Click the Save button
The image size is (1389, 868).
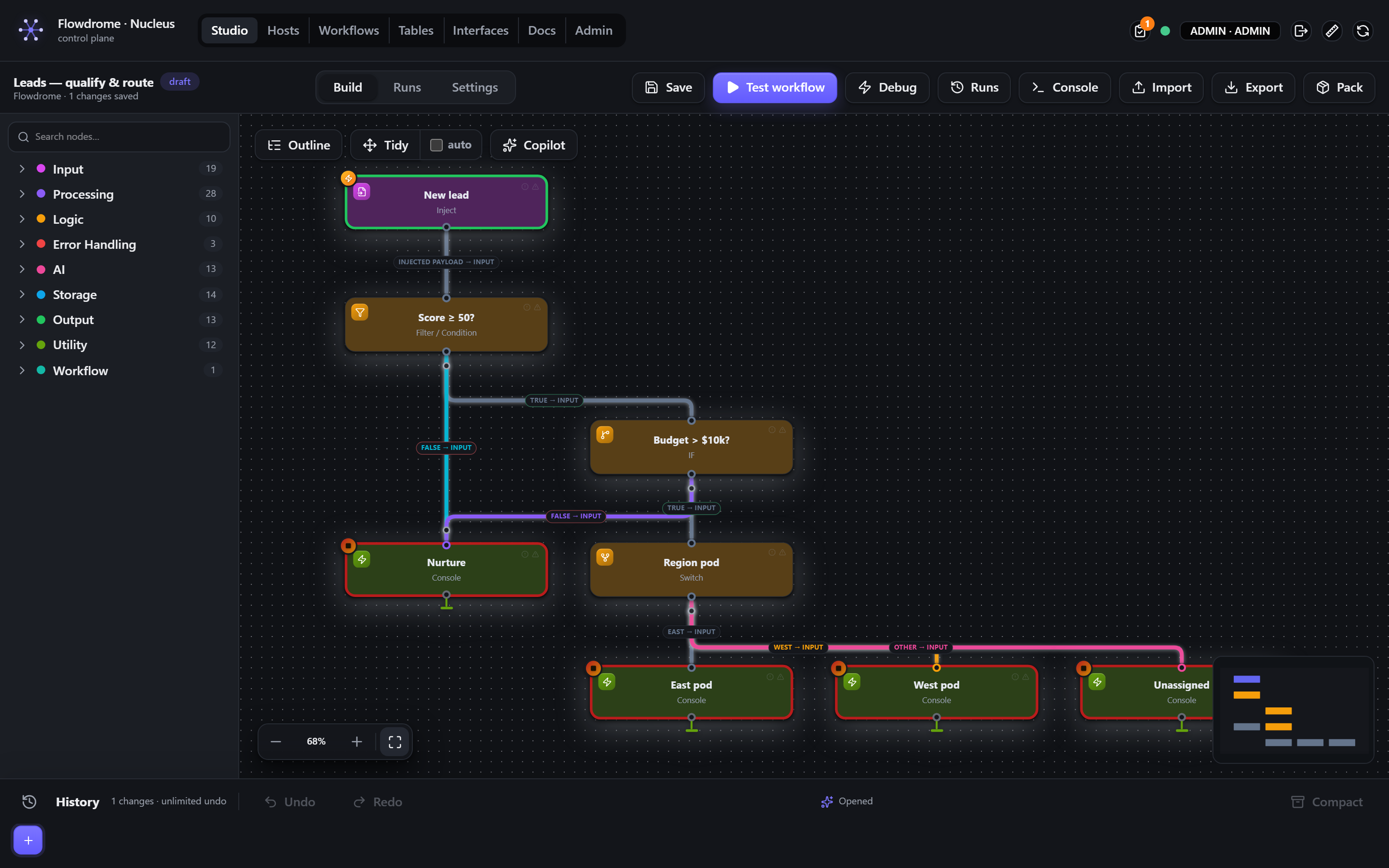(x=668, y=87)
